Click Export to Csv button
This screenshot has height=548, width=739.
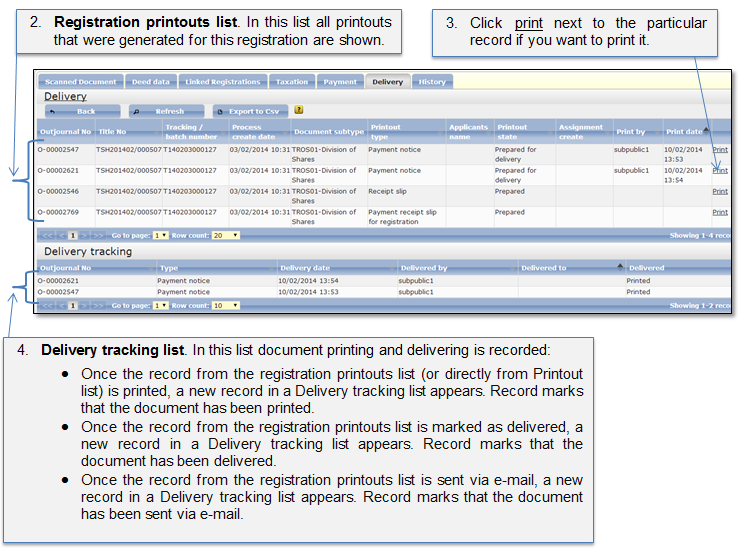pos(248,111)
